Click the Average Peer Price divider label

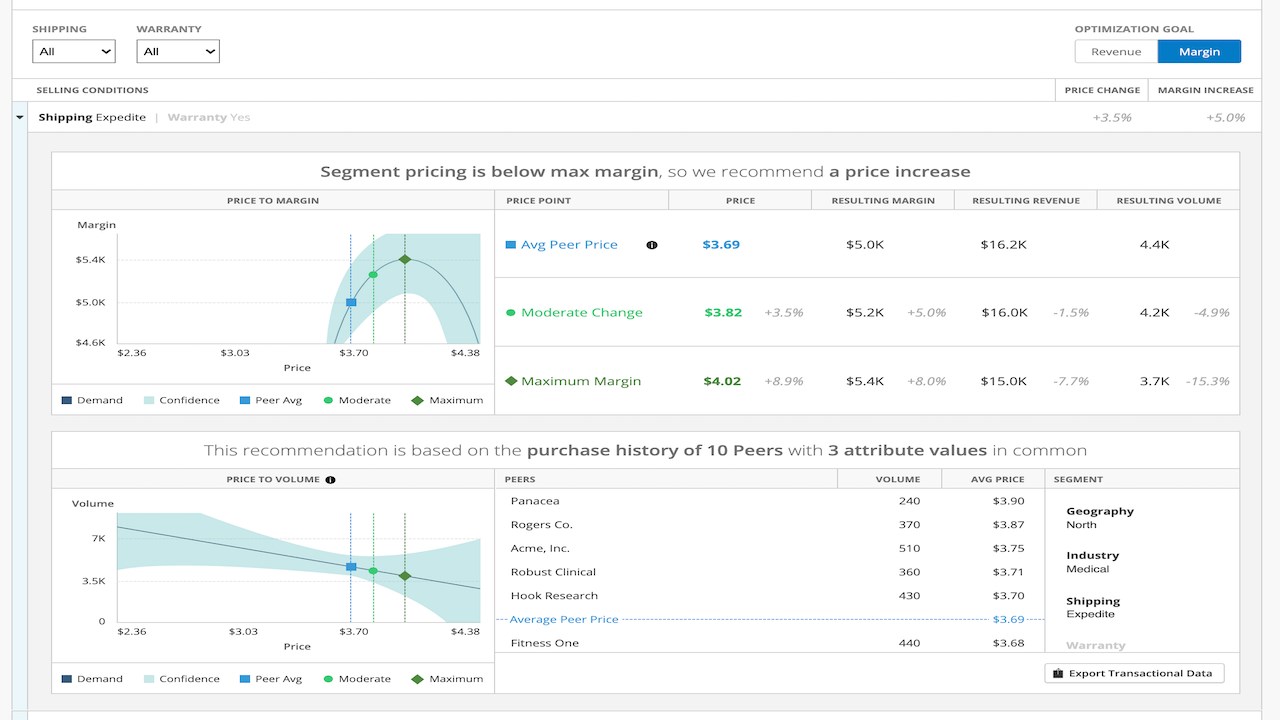pos(564,620)
